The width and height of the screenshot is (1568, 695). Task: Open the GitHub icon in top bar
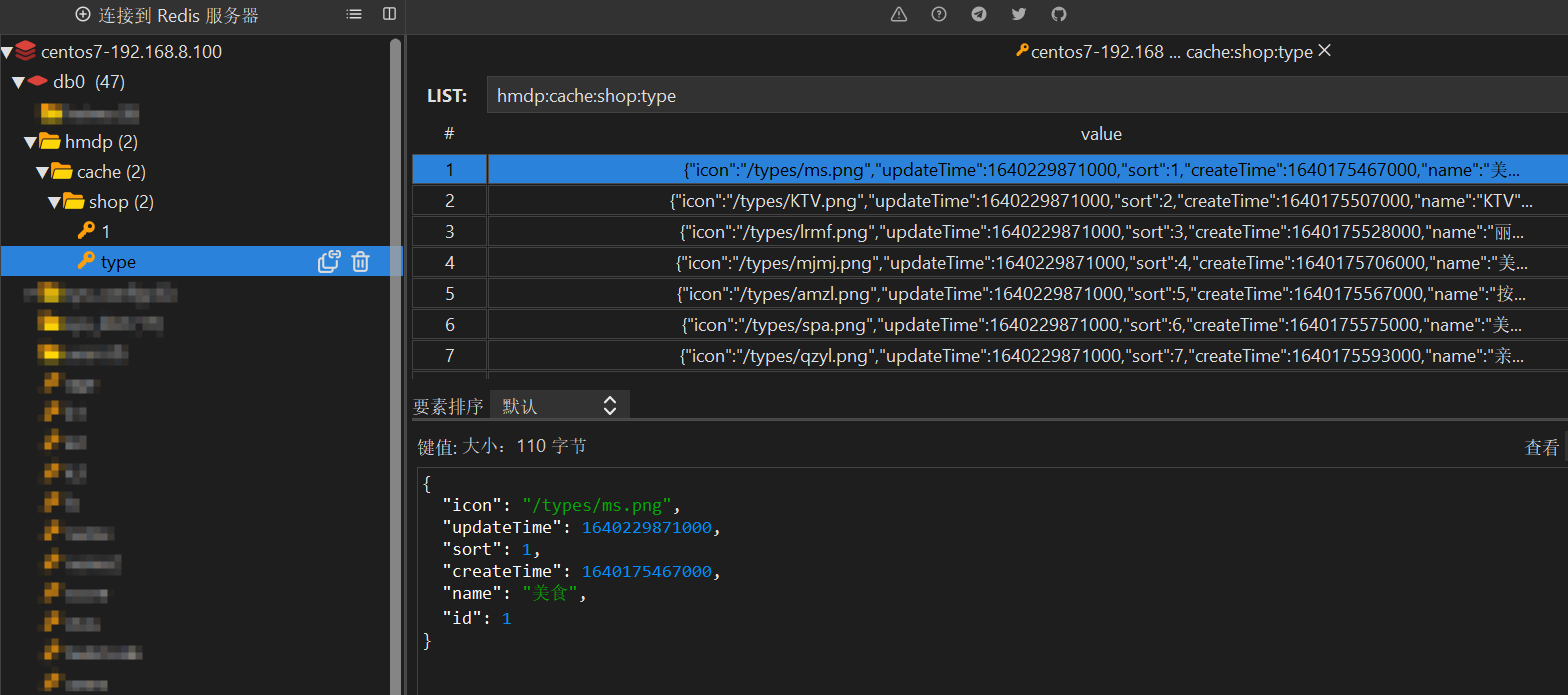click(x=1059, y=14)
